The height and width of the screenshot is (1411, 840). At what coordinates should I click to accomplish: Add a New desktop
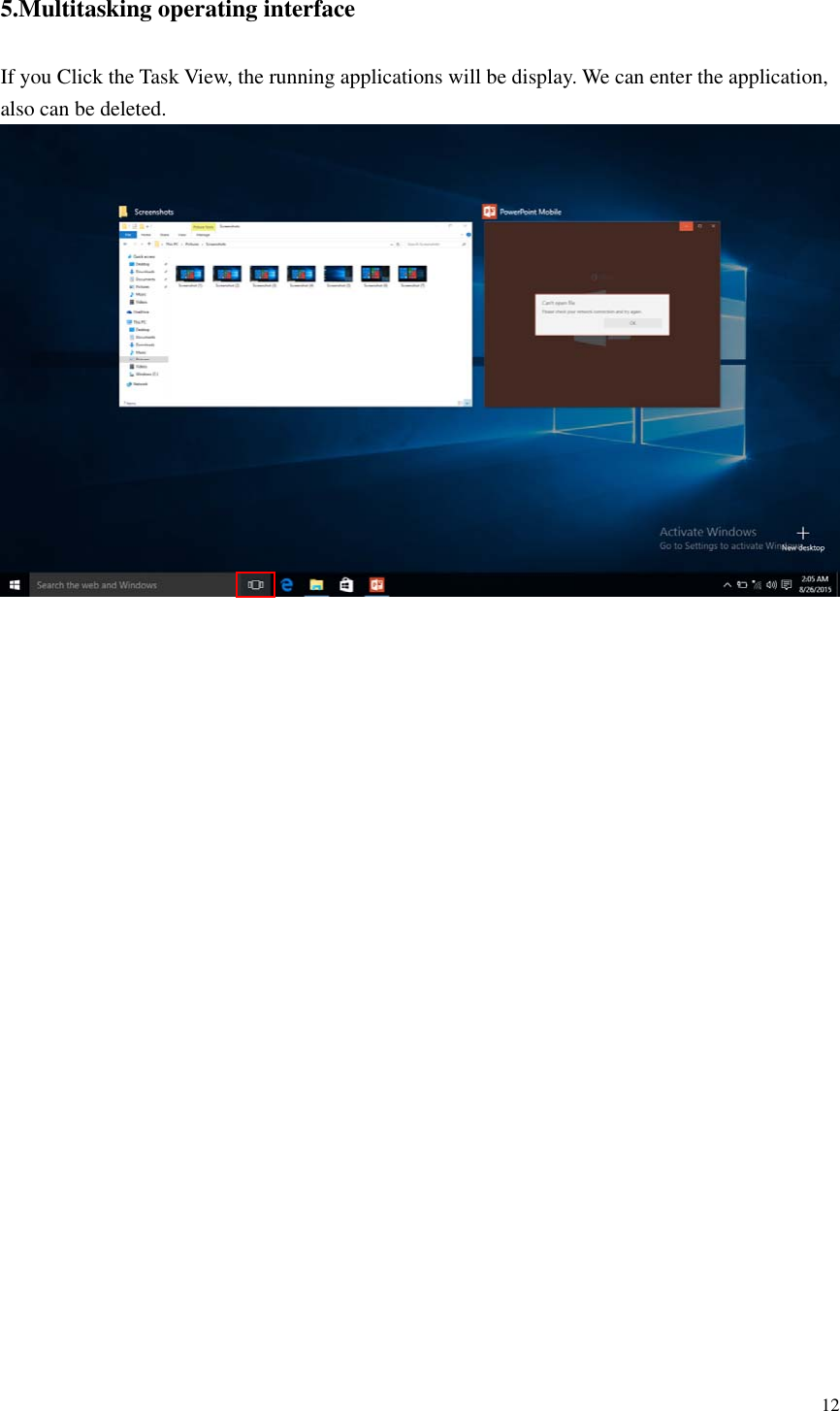803,540
